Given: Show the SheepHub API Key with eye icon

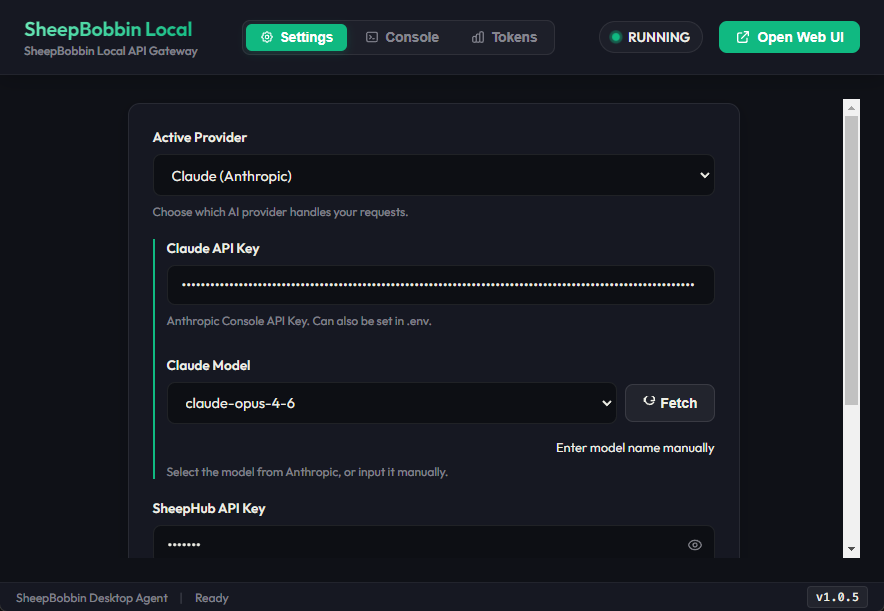Looking at the screenshot, I should point(695,544).
